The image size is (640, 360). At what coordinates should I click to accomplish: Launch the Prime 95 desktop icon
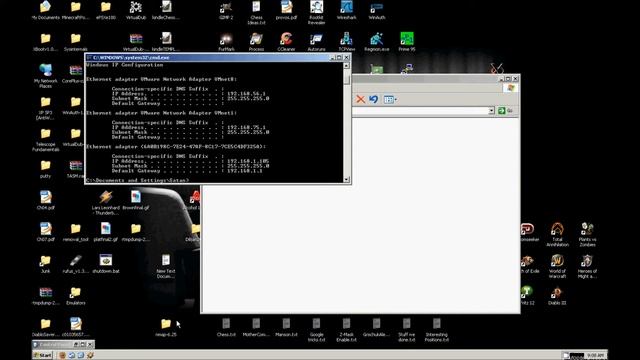coord(407,42)
